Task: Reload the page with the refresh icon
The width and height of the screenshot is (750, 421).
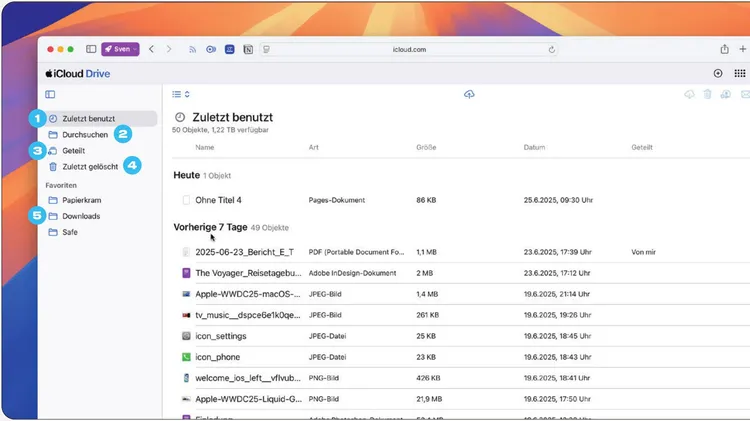Action: point(551,49)
